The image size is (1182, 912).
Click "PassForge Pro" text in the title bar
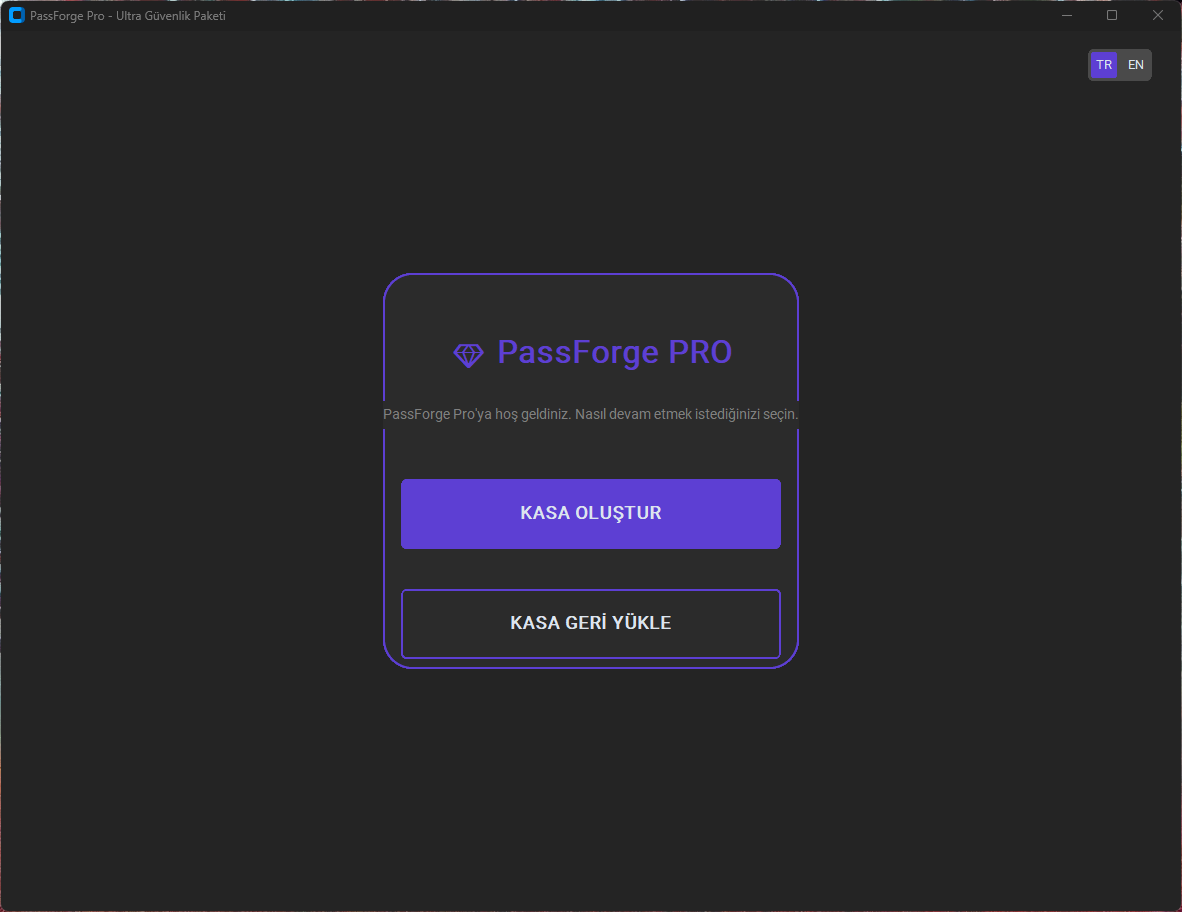(x=67, y=16)
